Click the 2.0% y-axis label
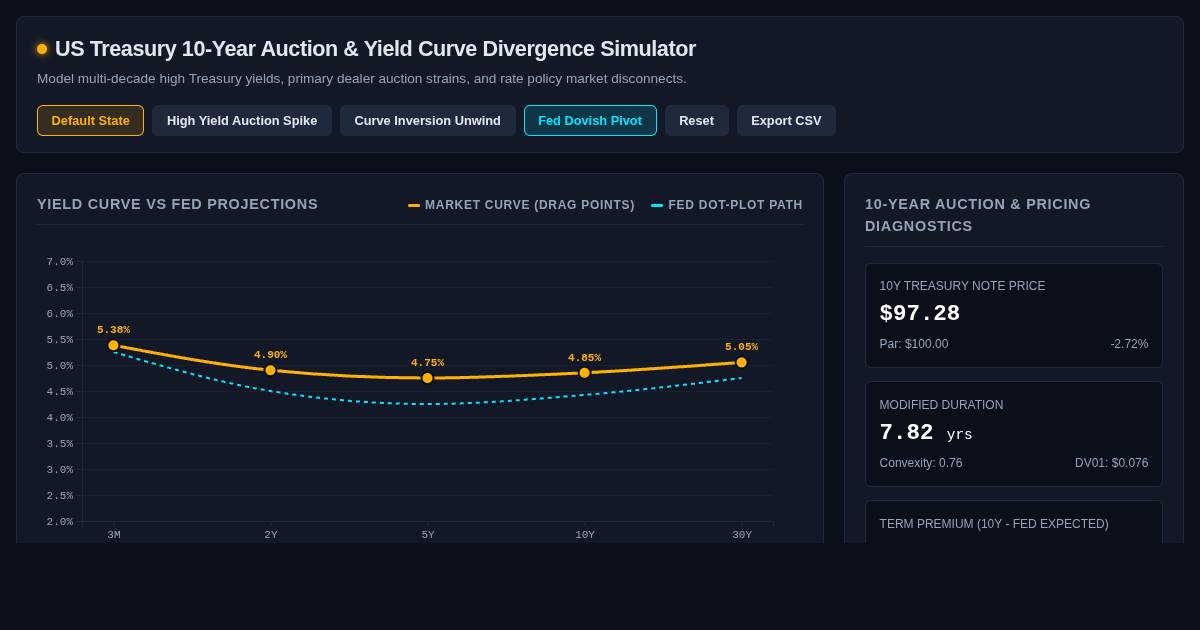The height and width of the screenshot is (630, 1200). coord(59,522)
